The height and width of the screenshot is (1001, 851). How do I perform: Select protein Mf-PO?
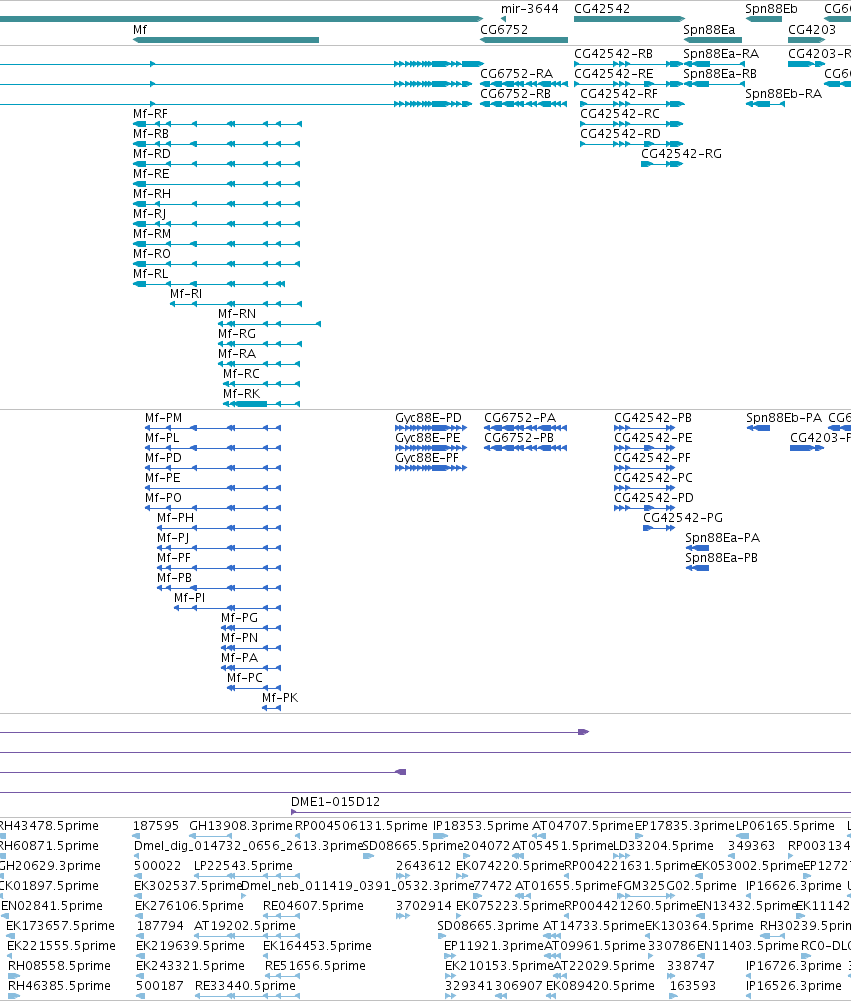click(x=163, y=498)
